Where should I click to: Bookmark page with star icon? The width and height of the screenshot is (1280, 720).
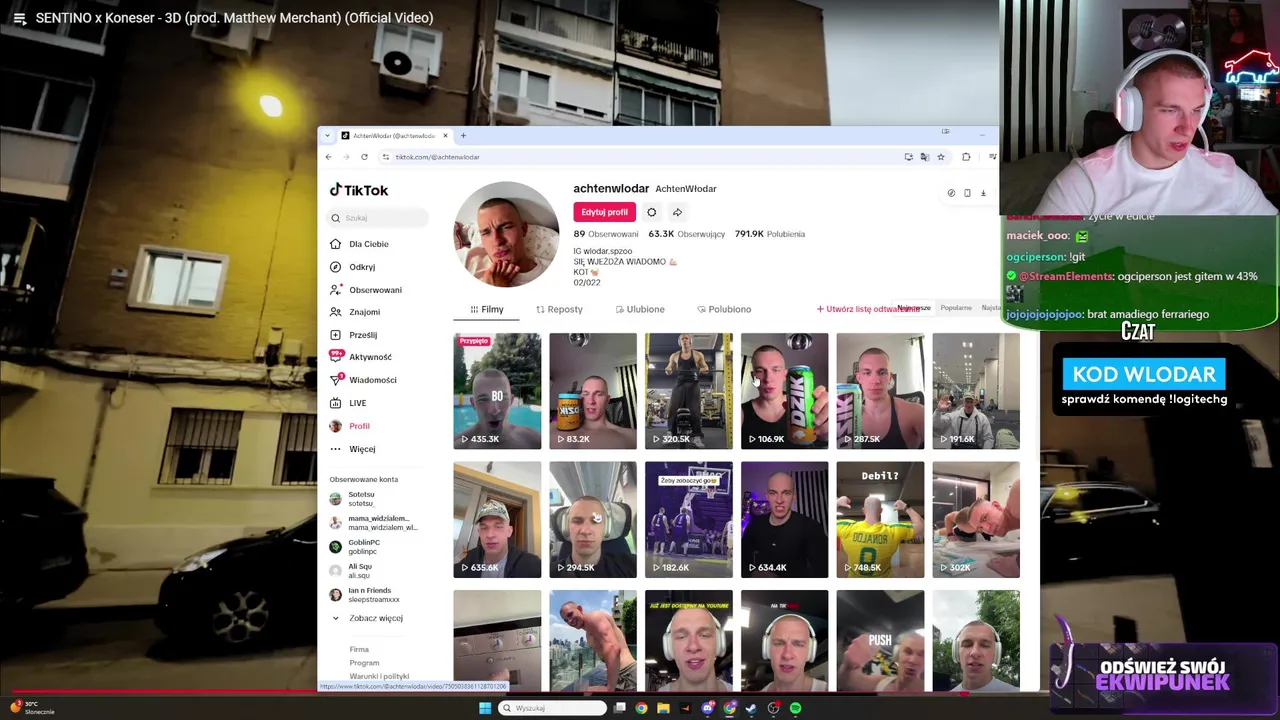tap(941, 157)
